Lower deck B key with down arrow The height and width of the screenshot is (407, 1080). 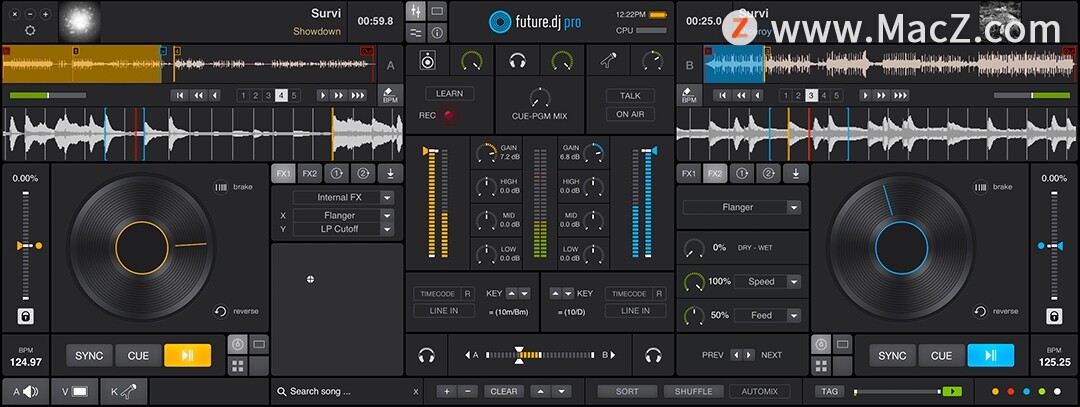point(568,293)
